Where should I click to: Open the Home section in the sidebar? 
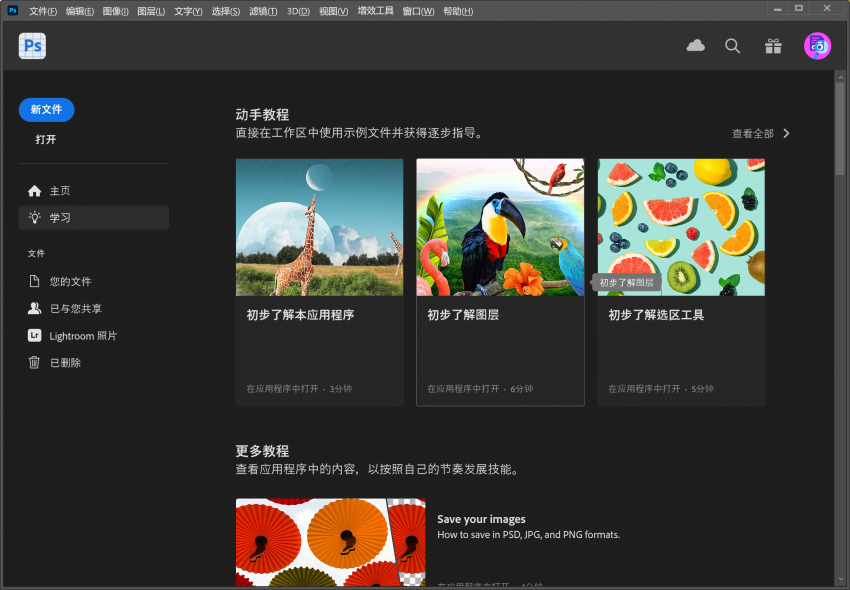click(57, 190)
